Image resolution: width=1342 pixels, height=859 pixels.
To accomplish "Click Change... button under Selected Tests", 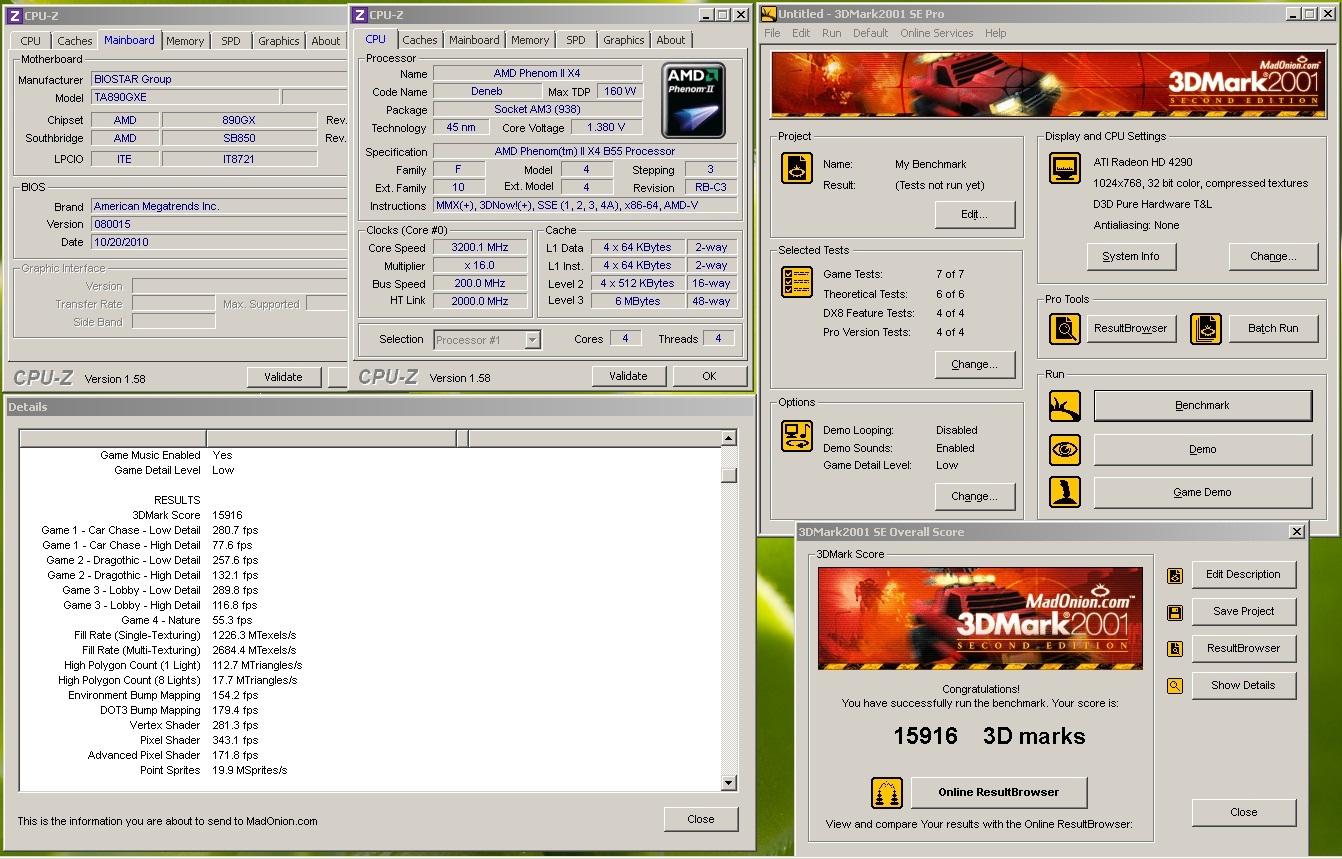I will 975,364.
